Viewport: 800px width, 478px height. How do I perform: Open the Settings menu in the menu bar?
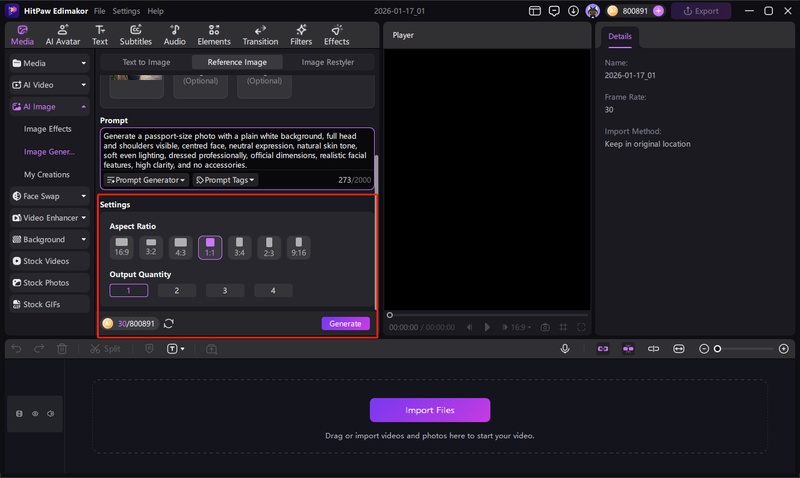pyautogui.click(x=126, y=11)
